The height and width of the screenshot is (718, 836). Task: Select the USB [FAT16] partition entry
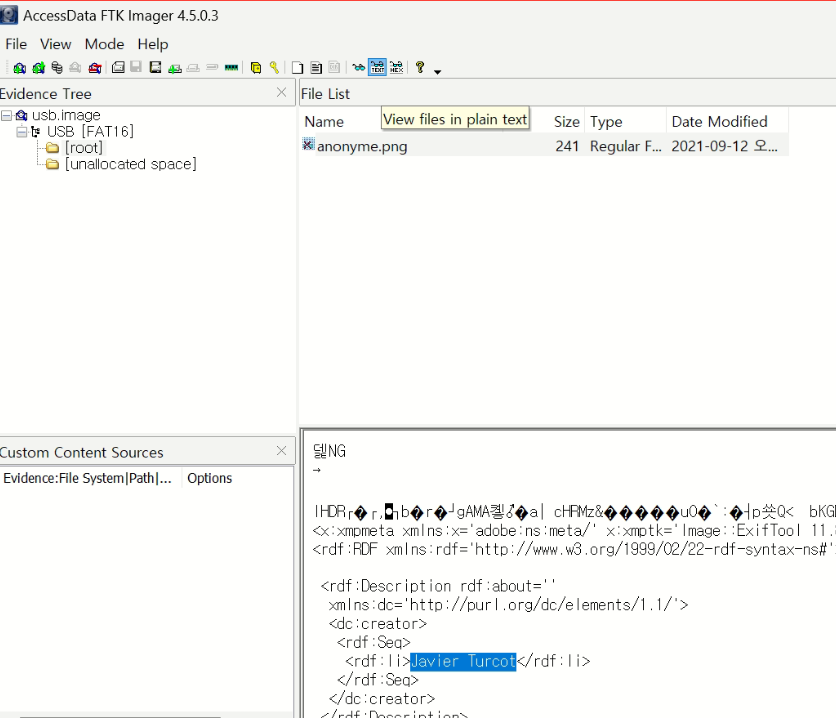(90, 131)
